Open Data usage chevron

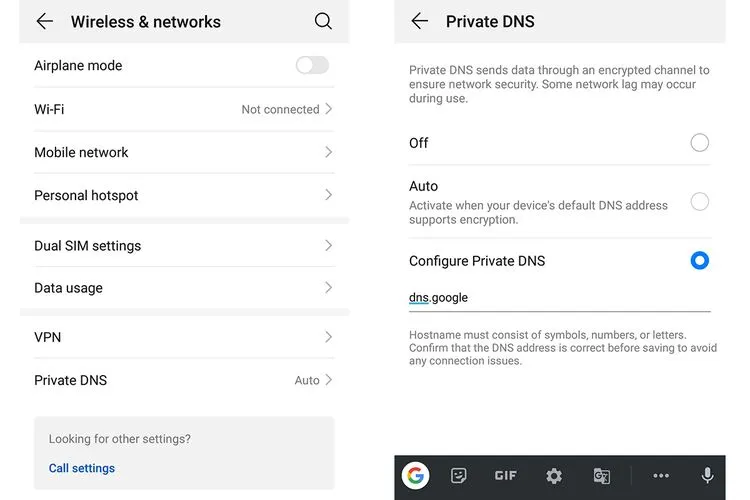329,288
